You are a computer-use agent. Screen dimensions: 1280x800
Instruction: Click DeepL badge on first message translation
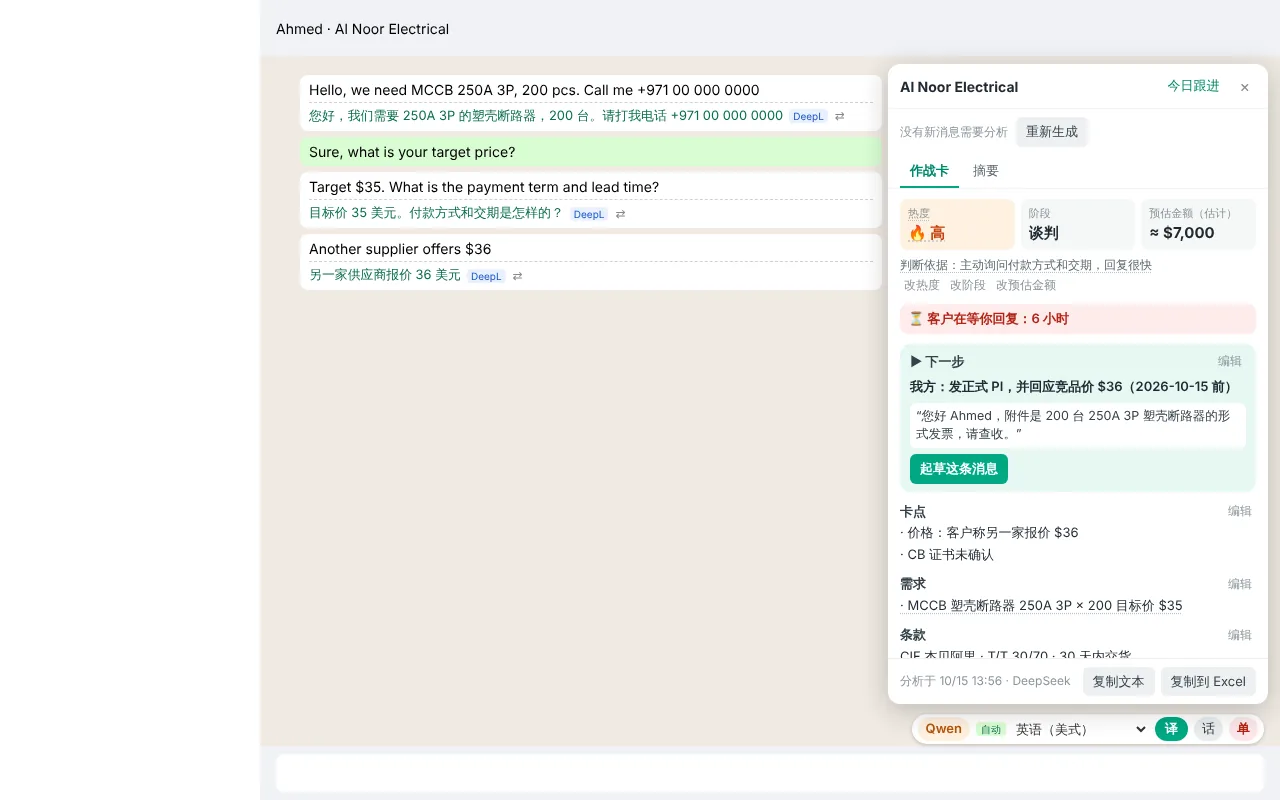click(808, 116)
